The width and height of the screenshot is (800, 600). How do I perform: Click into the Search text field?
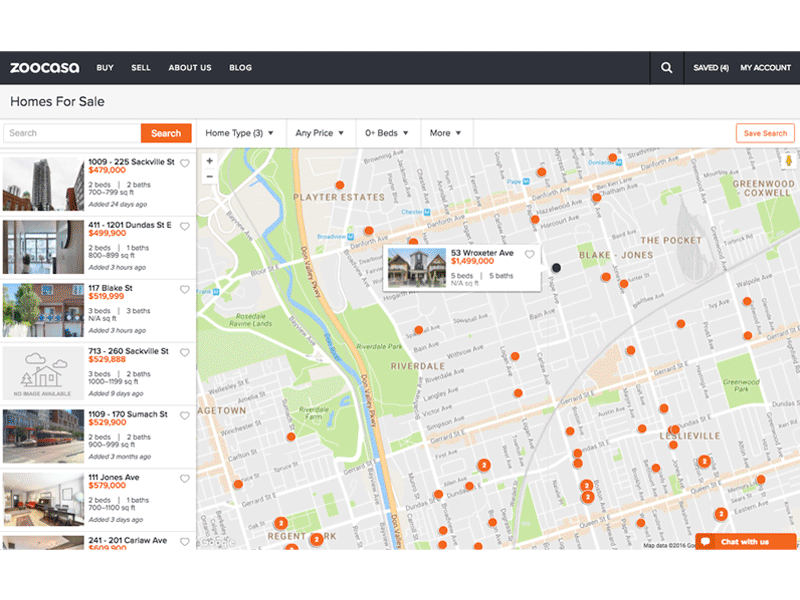tap(71, 133)
